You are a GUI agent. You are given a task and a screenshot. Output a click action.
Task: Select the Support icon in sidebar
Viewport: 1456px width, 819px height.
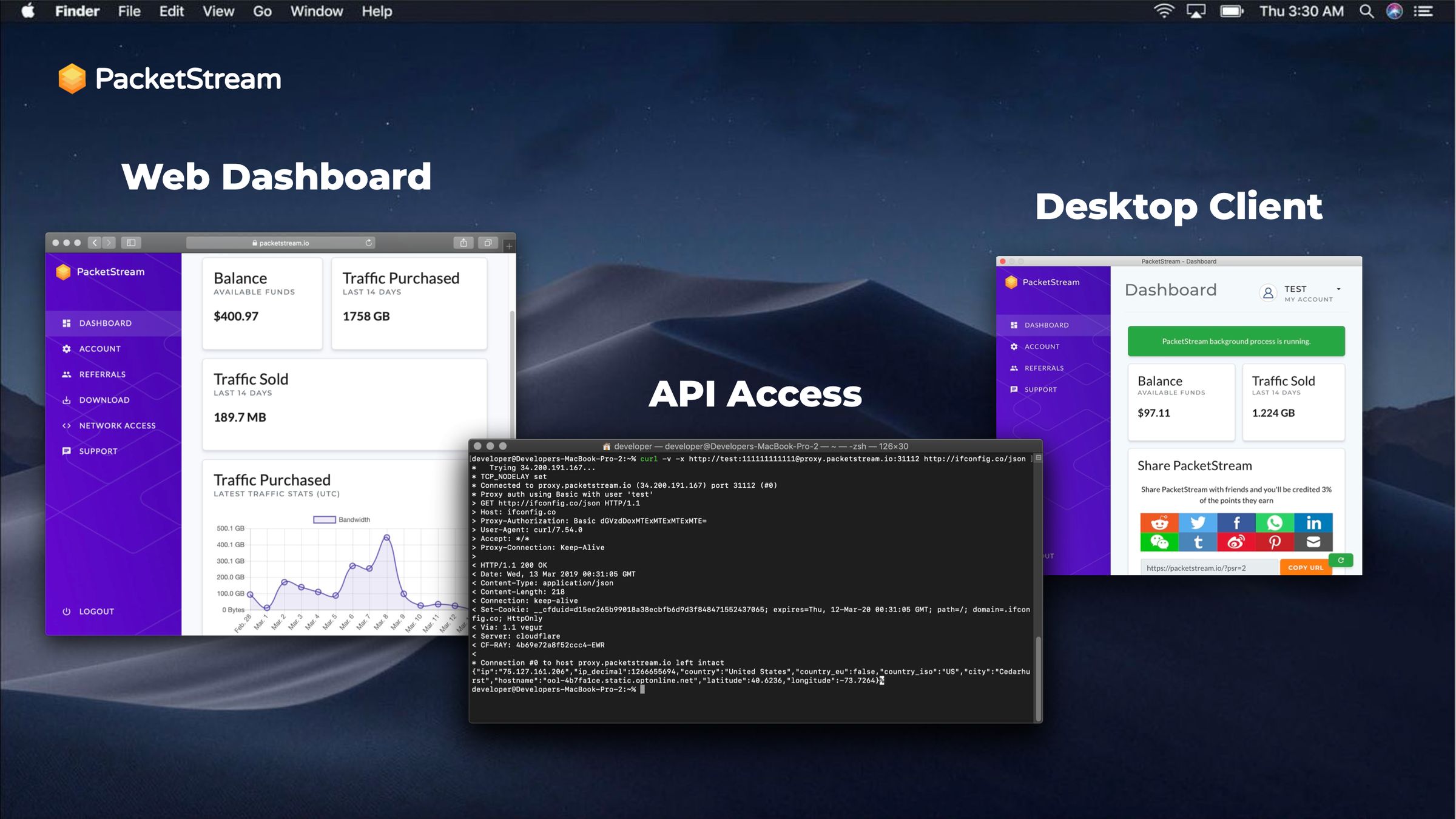point(67,450)
